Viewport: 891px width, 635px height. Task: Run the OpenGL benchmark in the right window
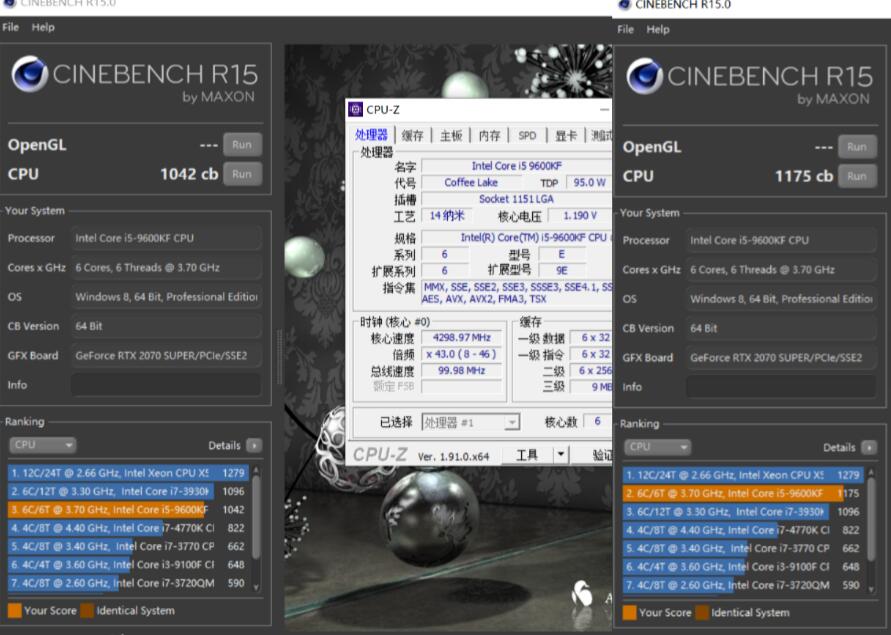(856, 145)
